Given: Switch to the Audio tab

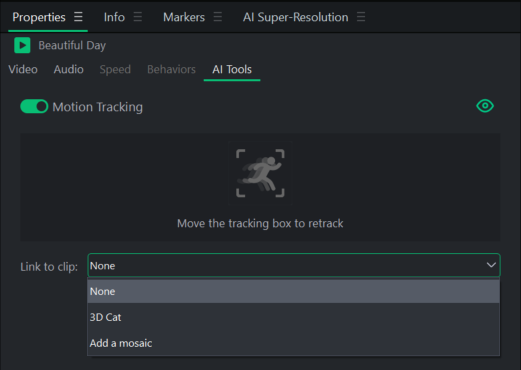Looking at the screenshot, I should click(x=69, y=69).
